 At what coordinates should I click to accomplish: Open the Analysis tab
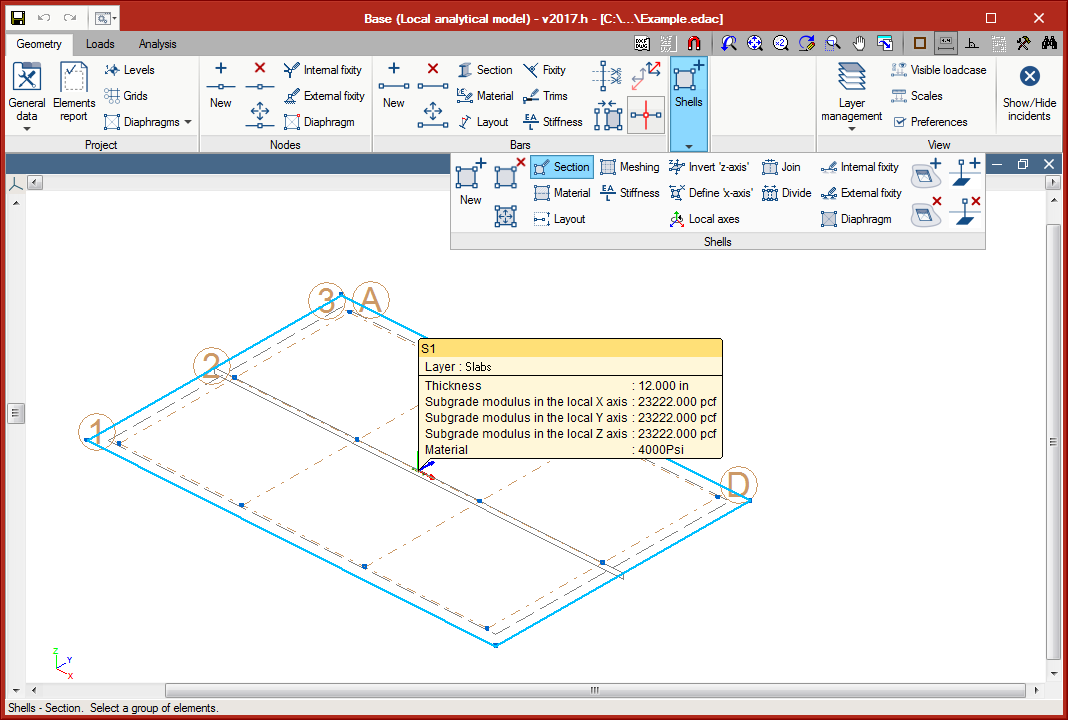coord(157,44)
